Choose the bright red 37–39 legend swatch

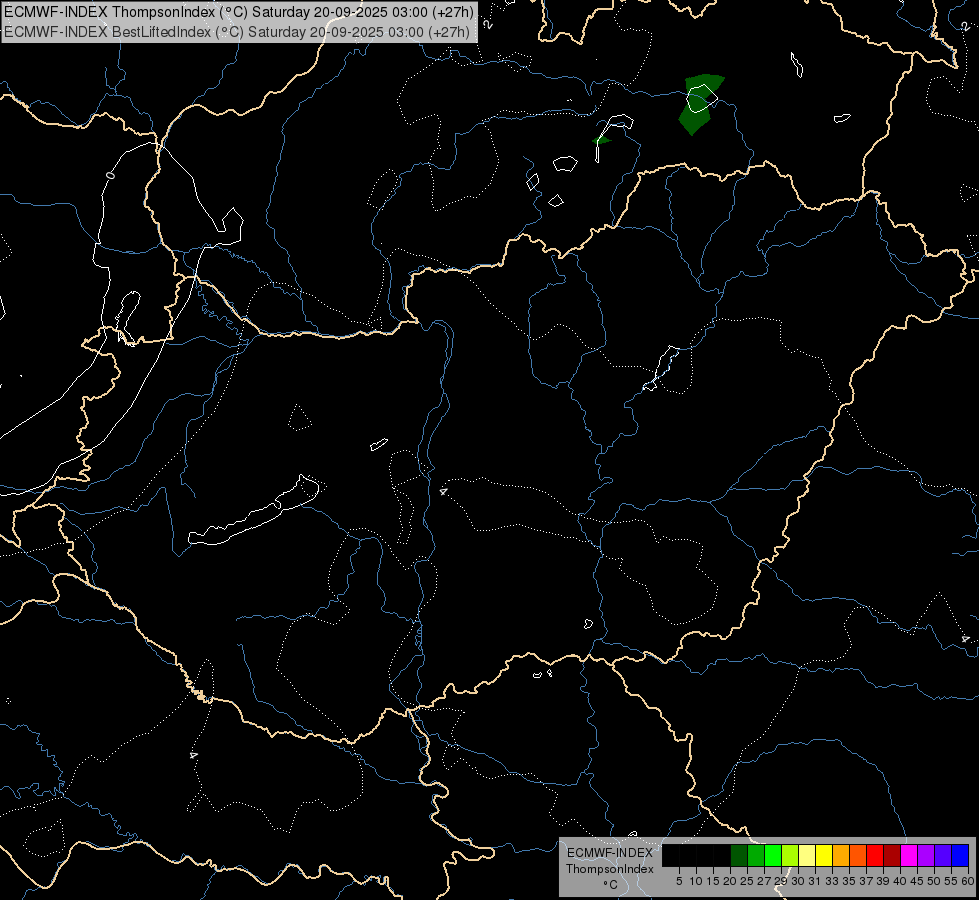[875, 856]
